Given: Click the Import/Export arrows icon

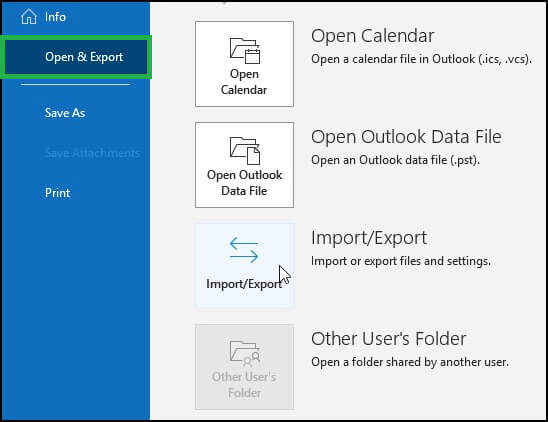Looking at the screenshot, I should [244, 250].
